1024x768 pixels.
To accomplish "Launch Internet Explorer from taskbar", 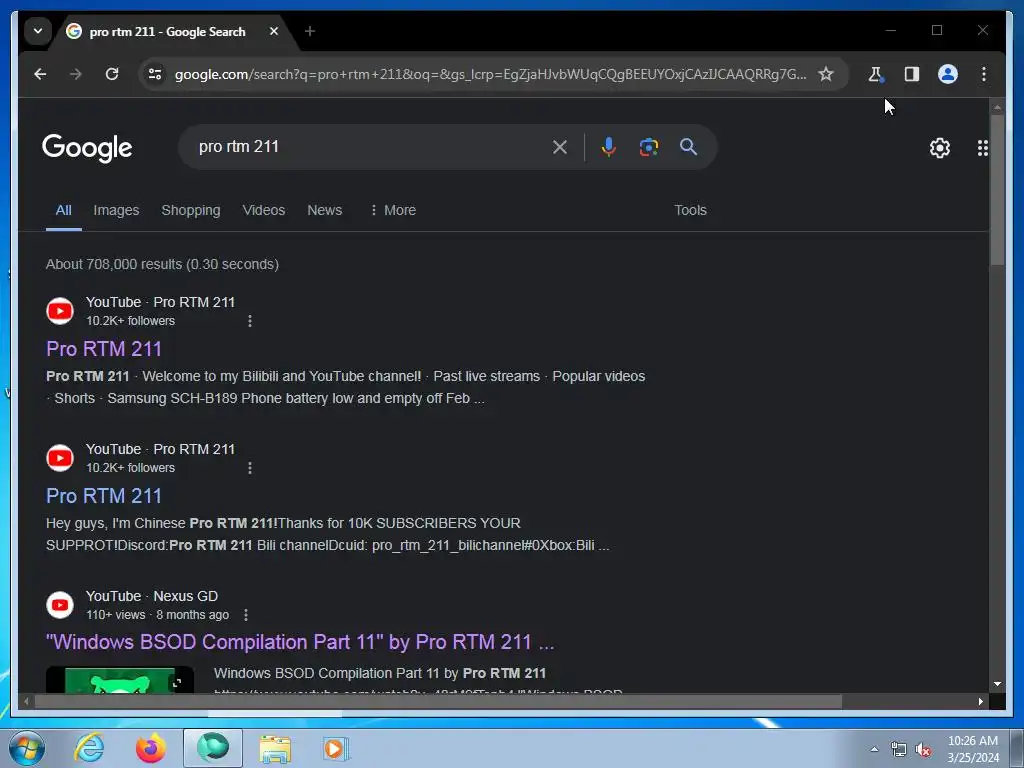I will (89, 748).
